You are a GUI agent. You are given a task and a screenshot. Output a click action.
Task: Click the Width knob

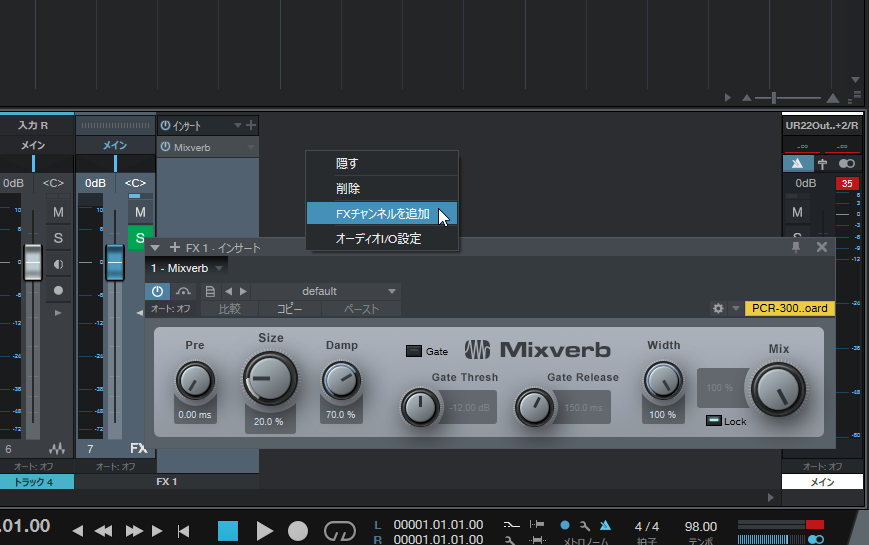click(663, 380)
